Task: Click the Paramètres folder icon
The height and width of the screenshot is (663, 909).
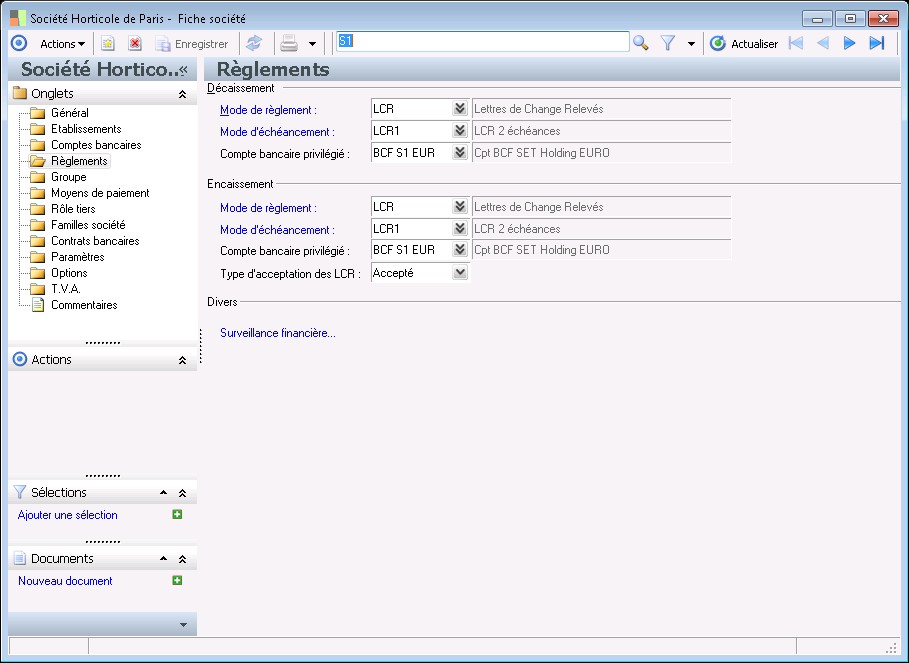Action: 38,257
